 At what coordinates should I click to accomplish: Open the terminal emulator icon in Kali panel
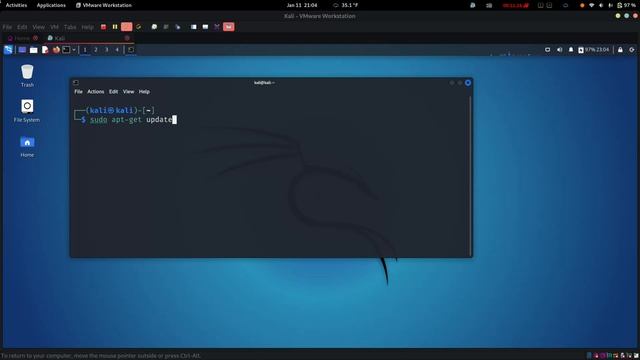(x=66, y=50)
